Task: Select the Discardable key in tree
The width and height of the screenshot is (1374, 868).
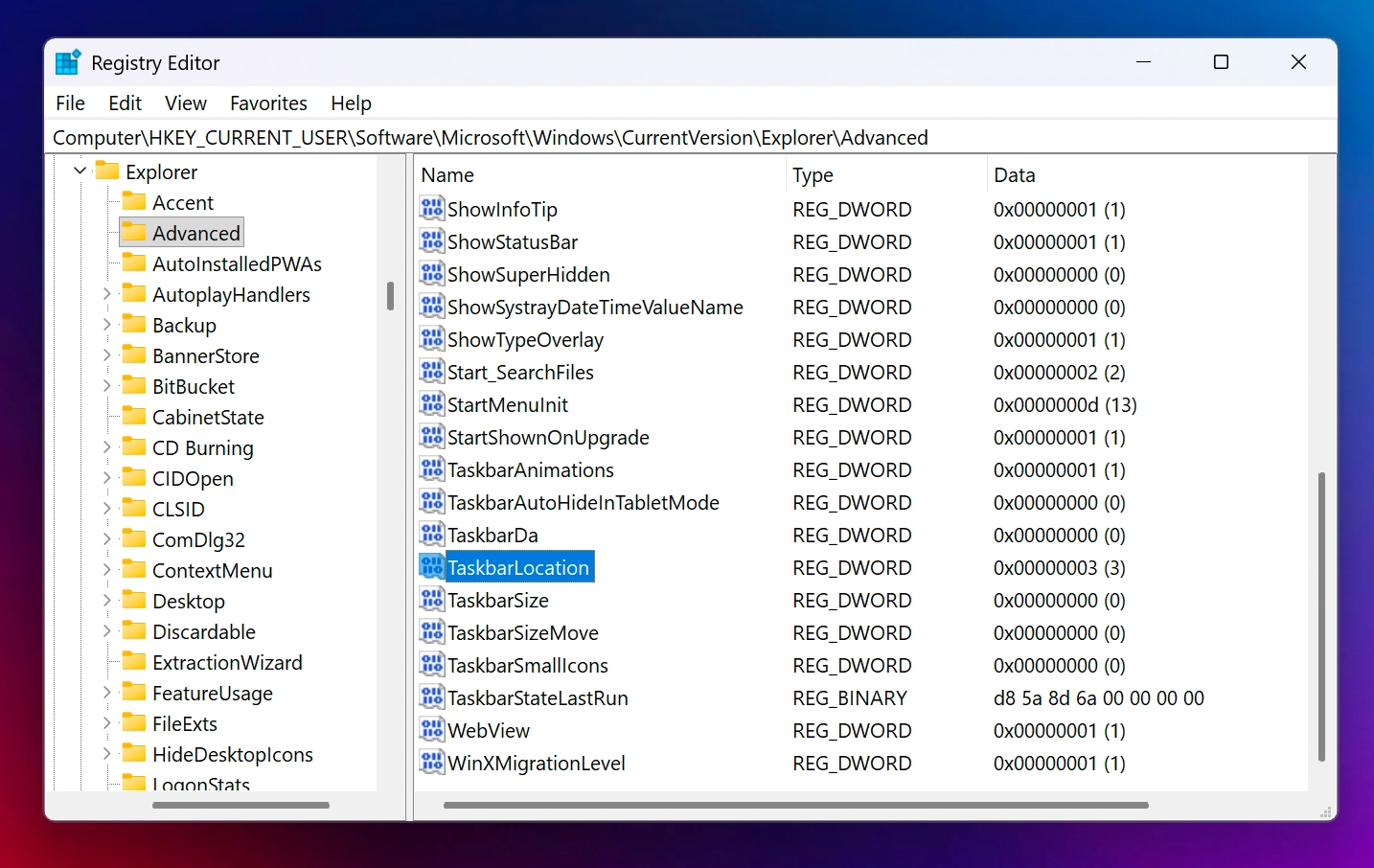Action: [204, 631]
